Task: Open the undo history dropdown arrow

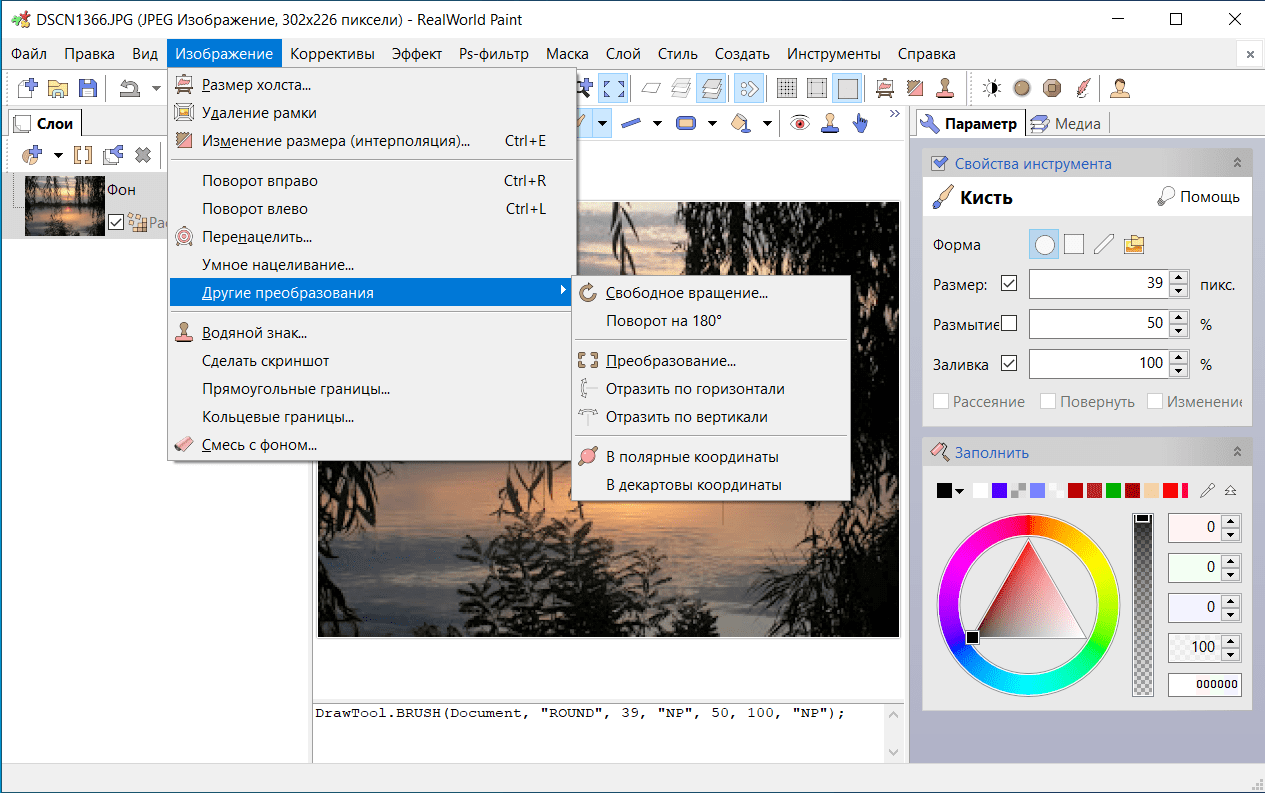Action: (156, 88)
